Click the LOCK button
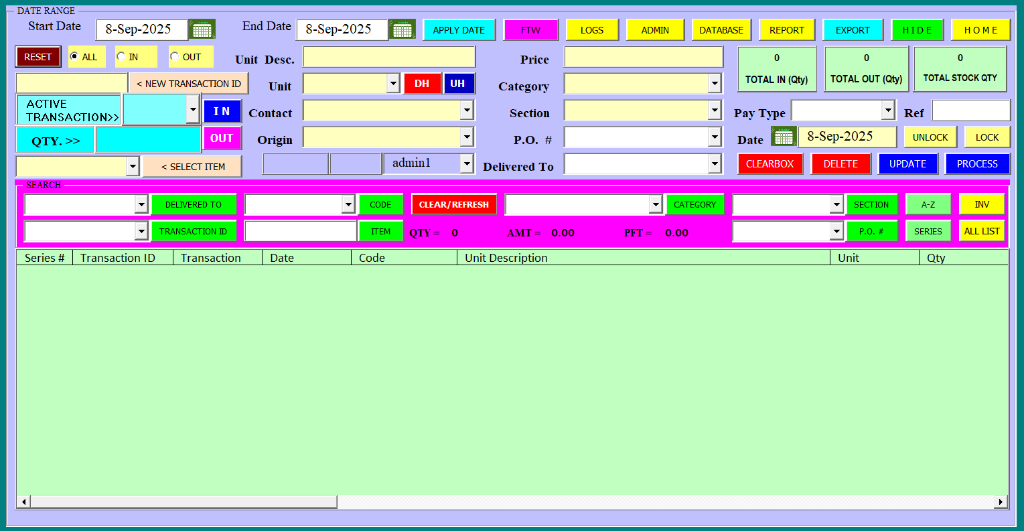This screenshot has width=1024, height=531. pos(987,137)
